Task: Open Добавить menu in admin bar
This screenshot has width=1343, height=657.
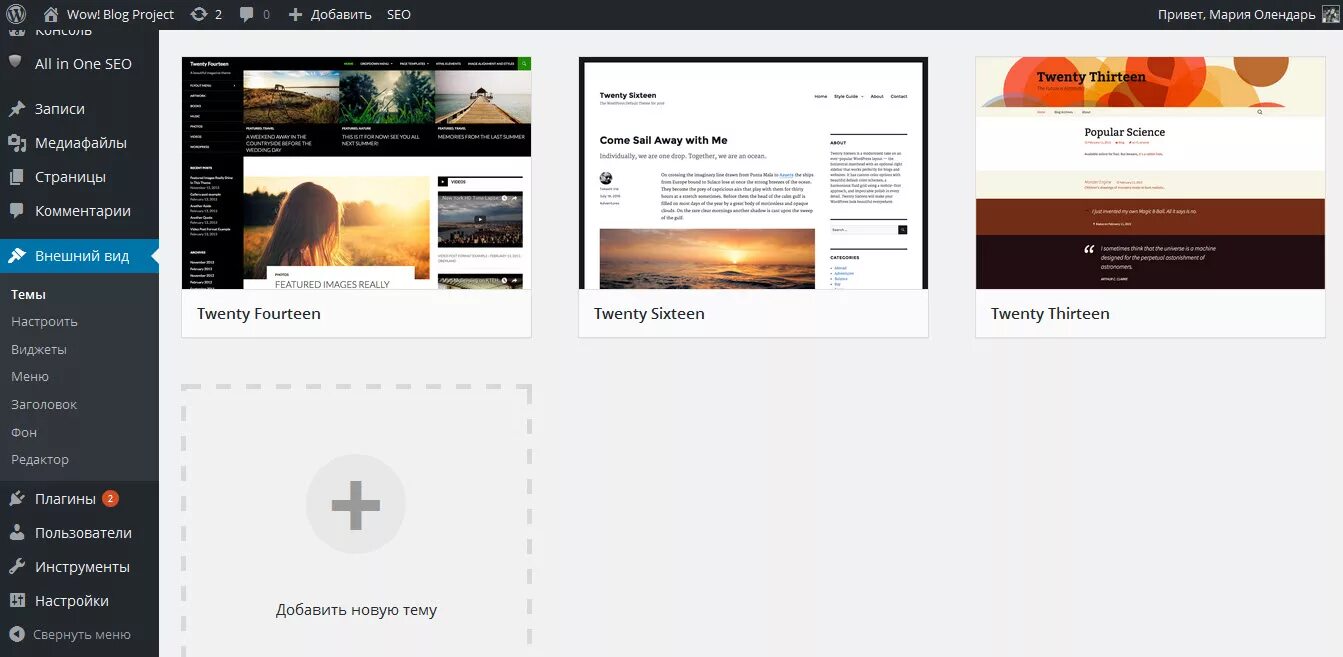Action: coord(341,14)
